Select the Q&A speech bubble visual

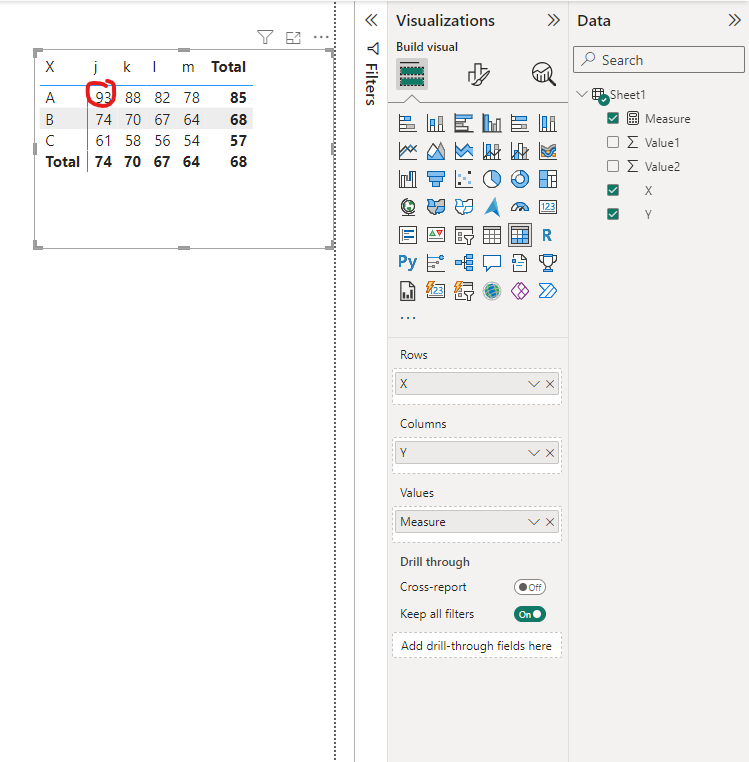(x=492, y=263)
